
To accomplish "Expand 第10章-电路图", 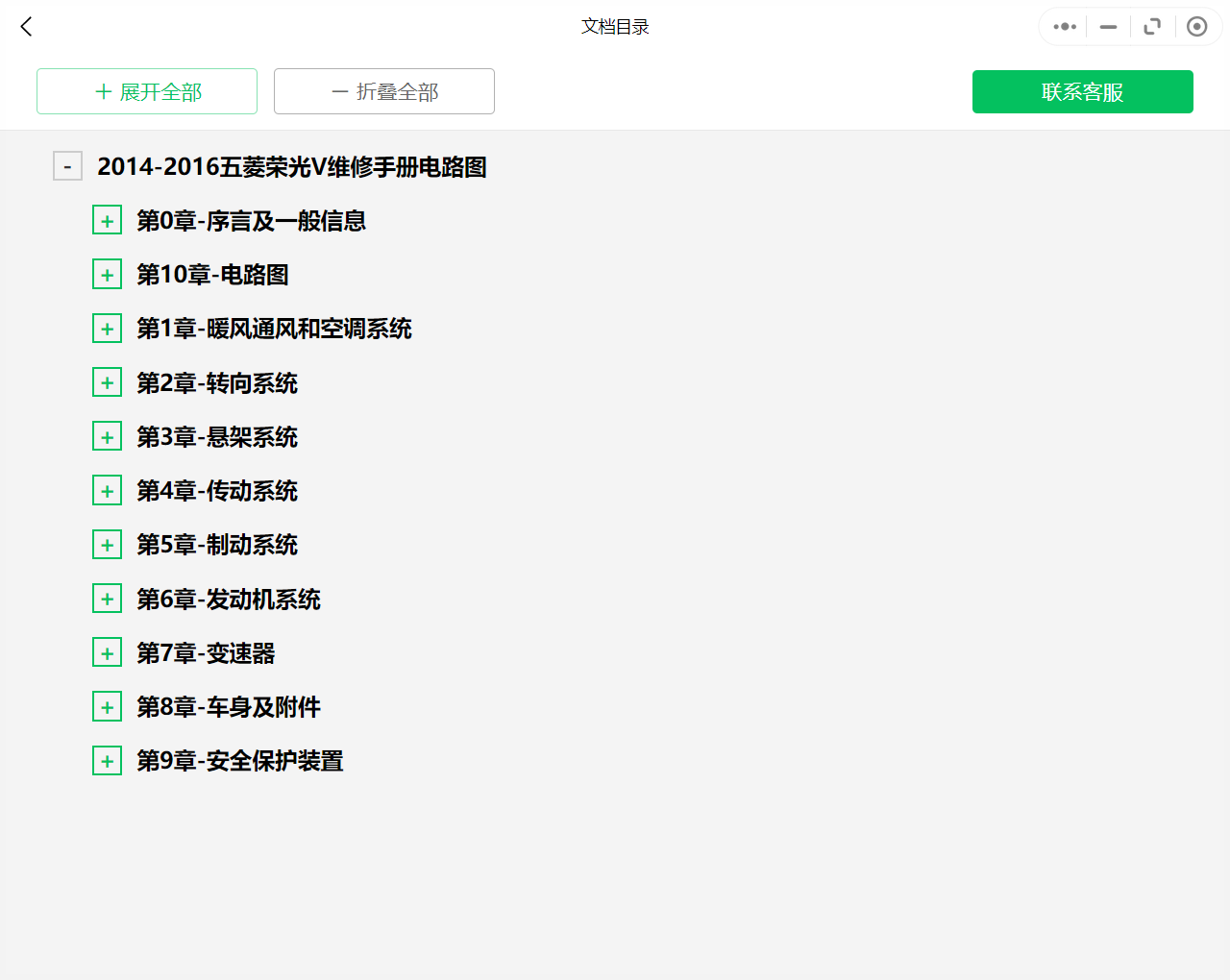I will (x=107, y=274).
